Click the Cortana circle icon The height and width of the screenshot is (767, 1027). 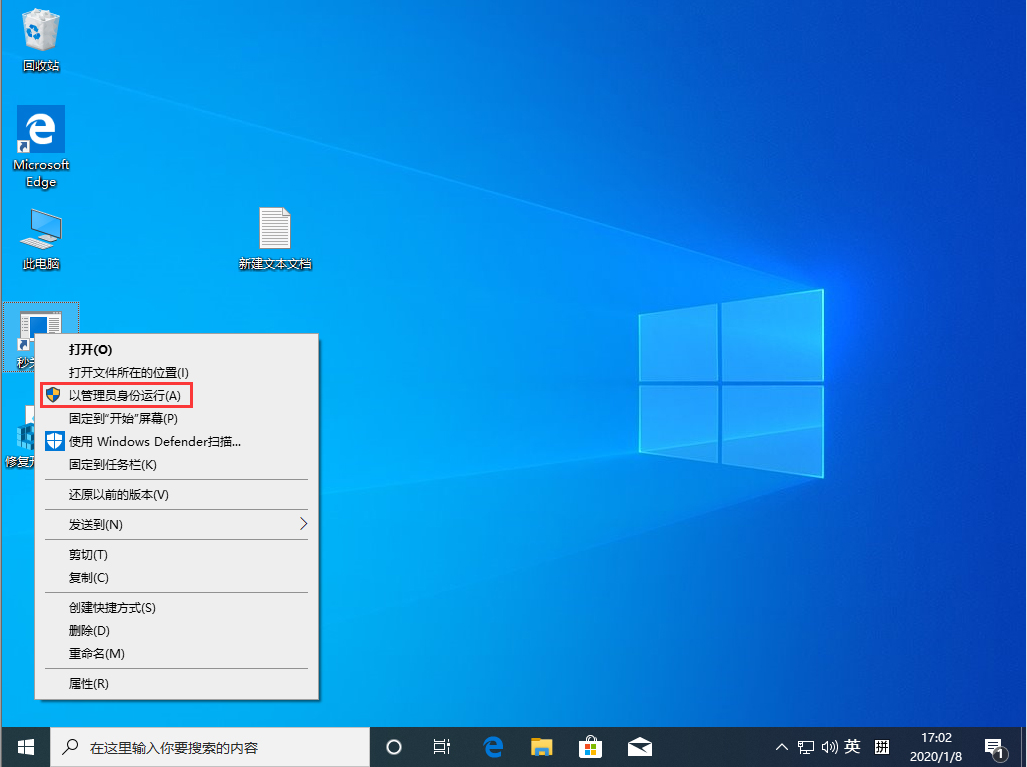click(393, 746)
